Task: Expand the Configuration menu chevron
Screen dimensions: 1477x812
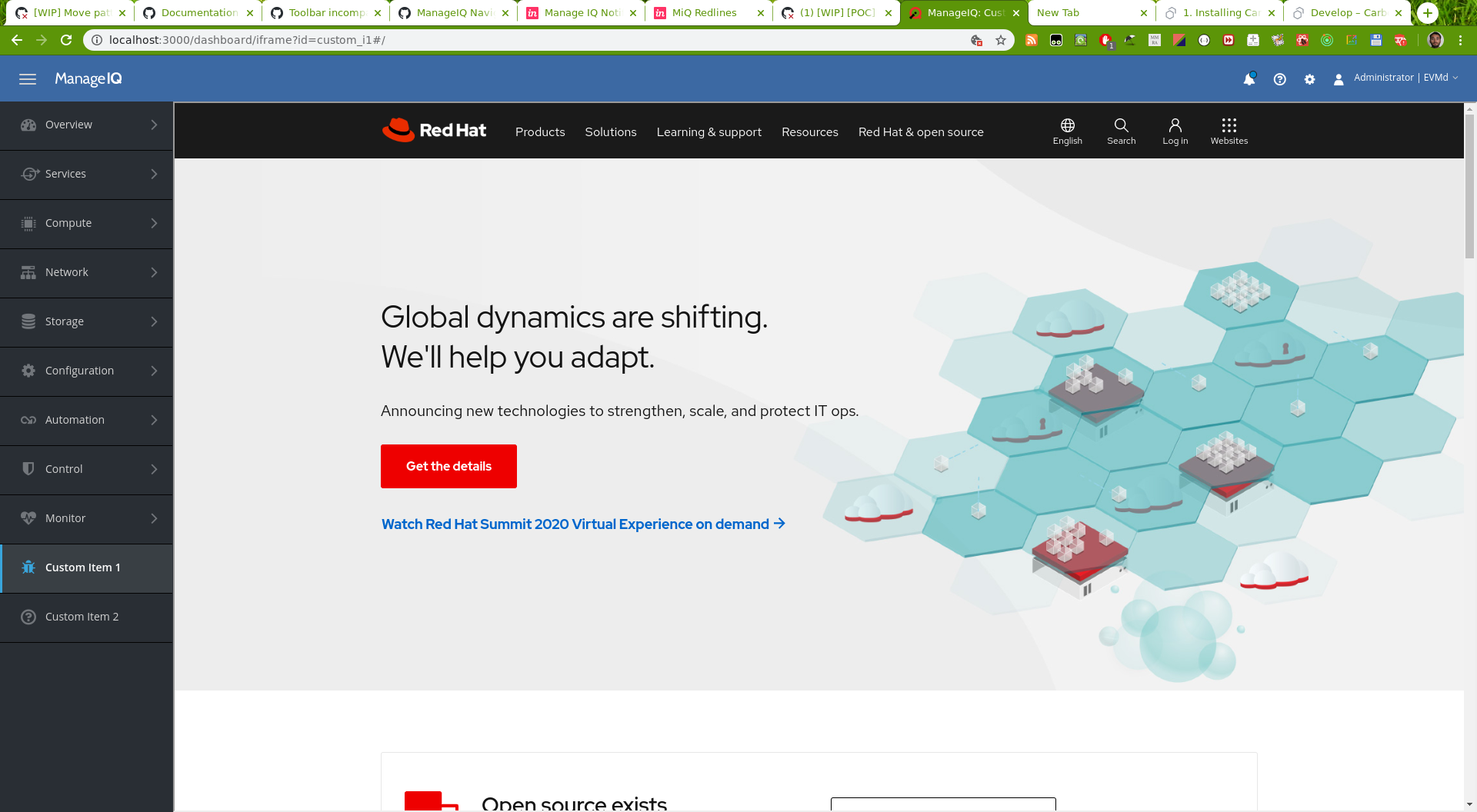Action: coord(154,371)
